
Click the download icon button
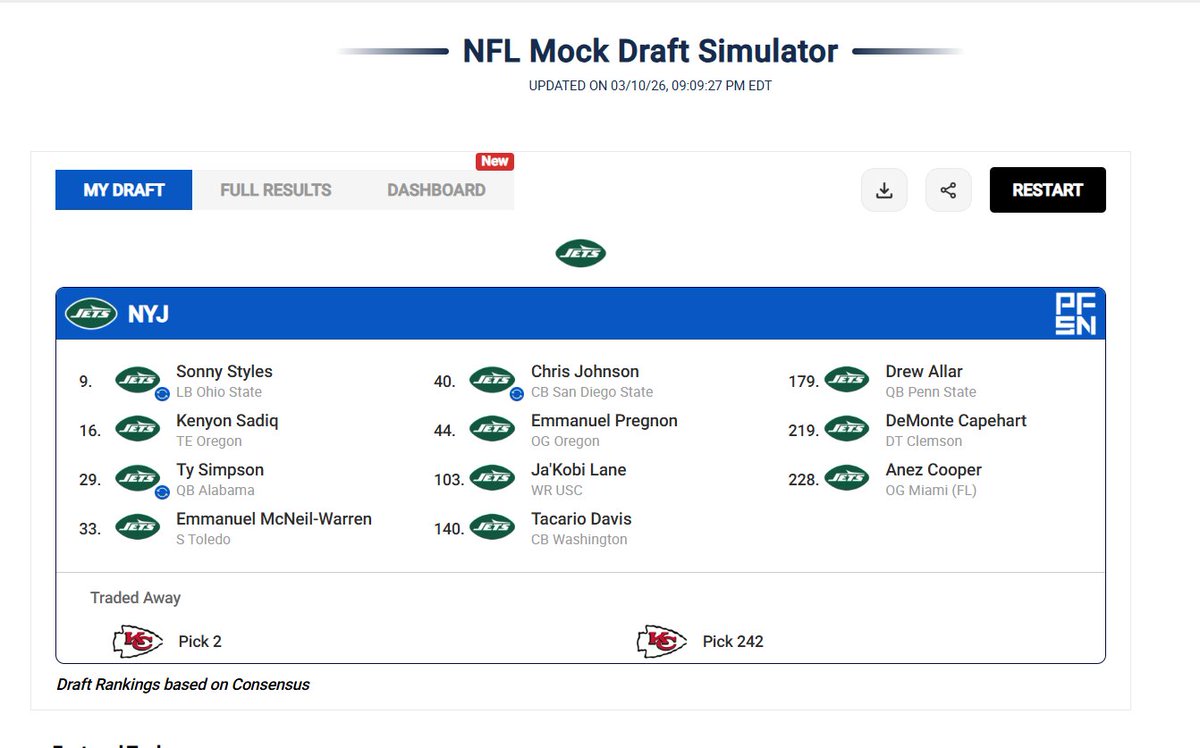tap(884, 190)
